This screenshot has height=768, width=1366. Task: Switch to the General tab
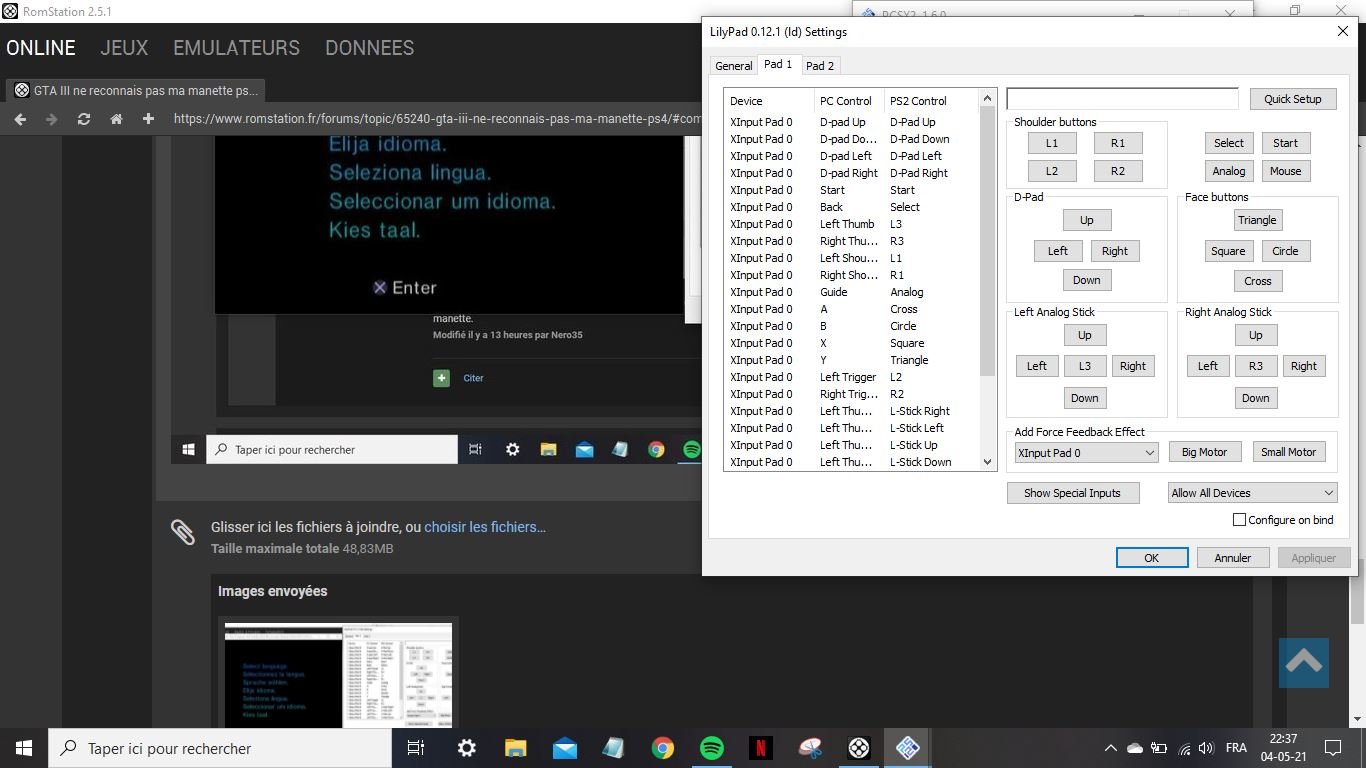733,66
